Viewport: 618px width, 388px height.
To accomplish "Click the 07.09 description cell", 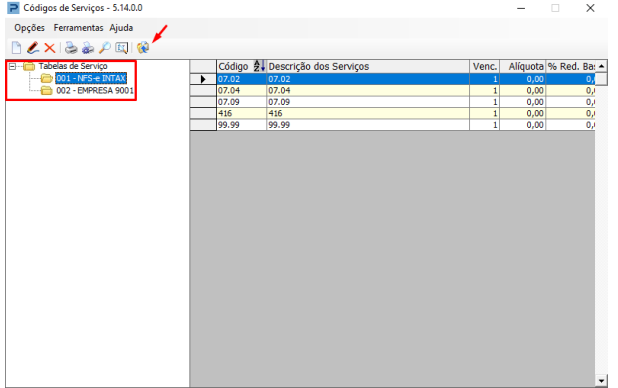I will click(368, 102).
